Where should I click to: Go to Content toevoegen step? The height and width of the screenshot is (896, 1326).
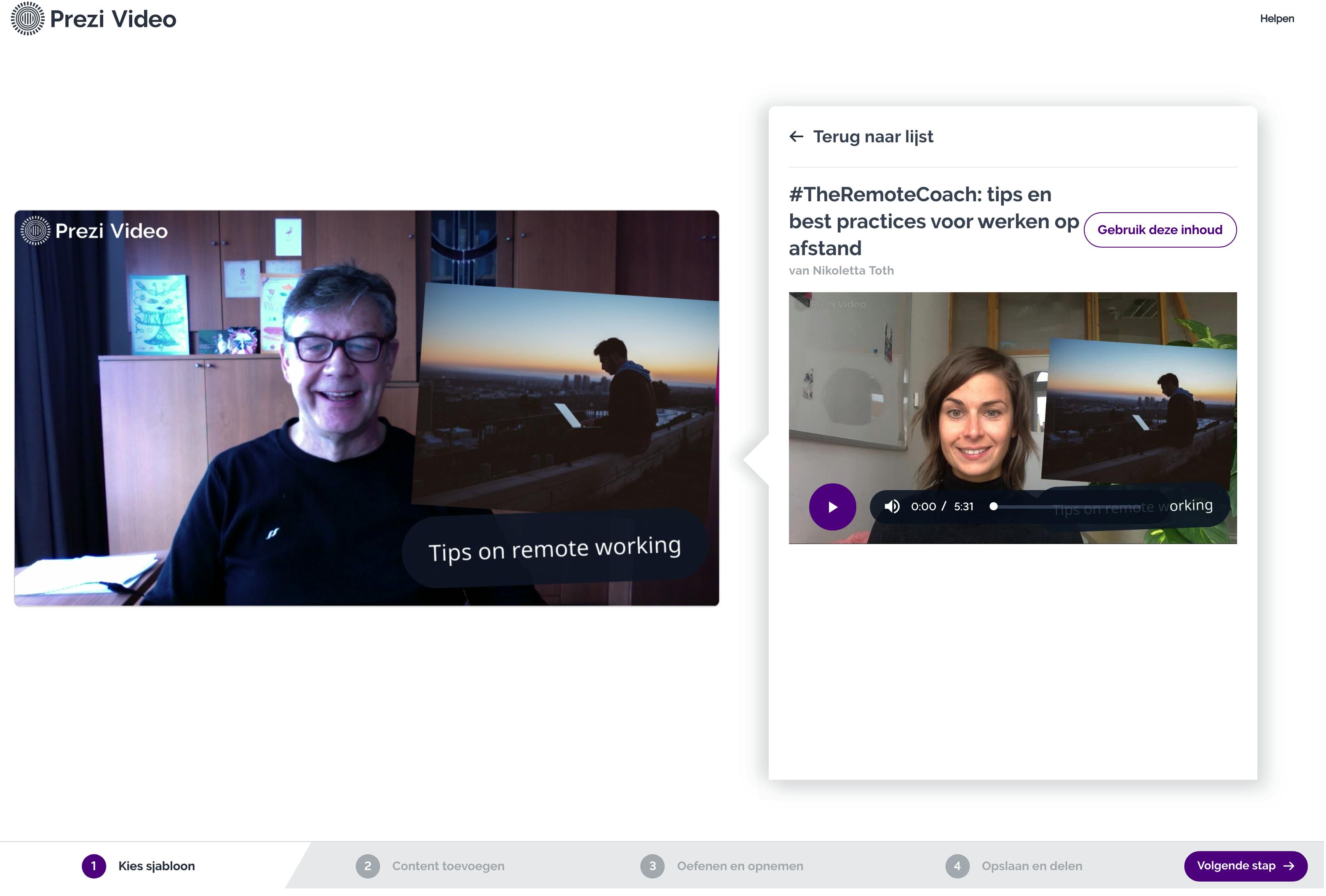[x=448, y=867]
